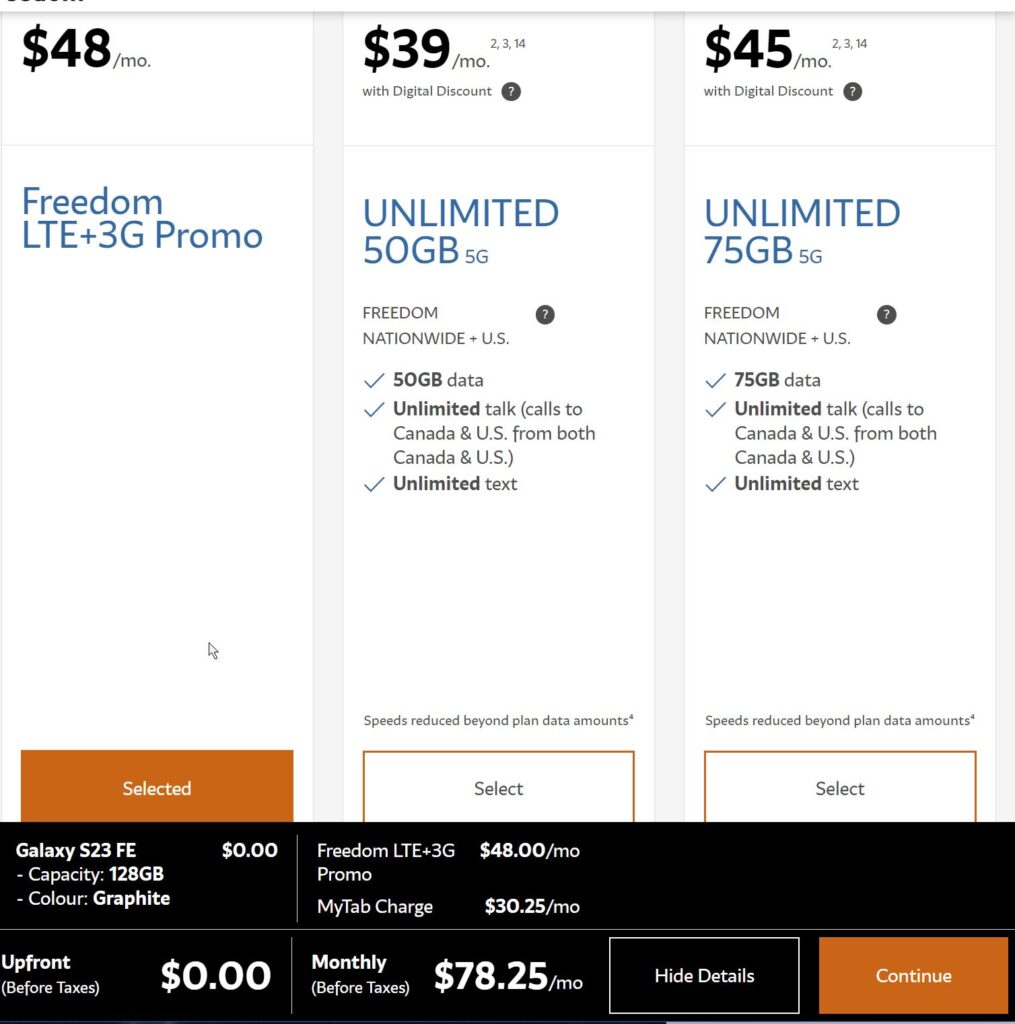Click the Unlimited text checkmark in the 50GB plan
This screenshot has height=1024, width=1015.
[374, 484]
